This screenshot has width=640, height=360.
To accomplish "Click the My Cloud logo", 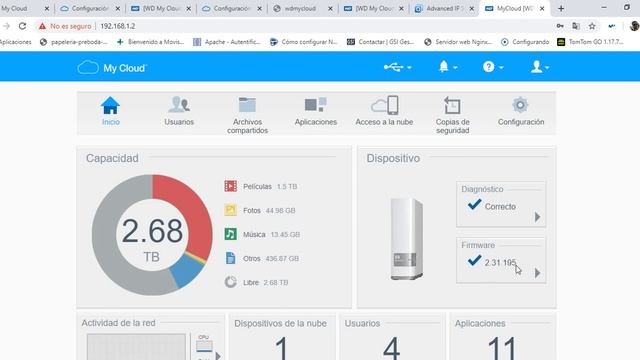I will coord(111,68).
